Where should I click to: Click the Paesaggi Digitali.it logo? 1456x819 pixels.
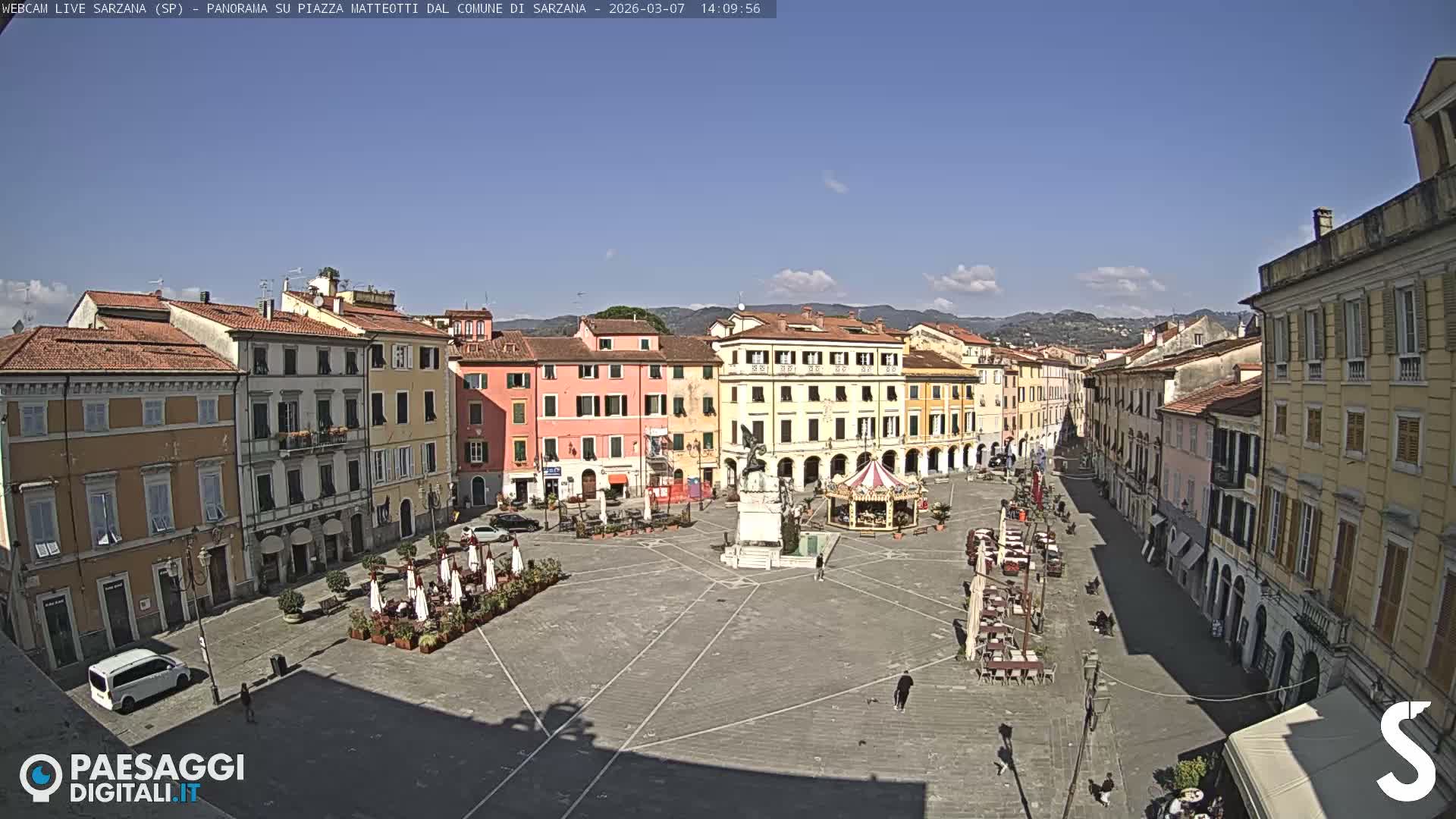(132, 777)
